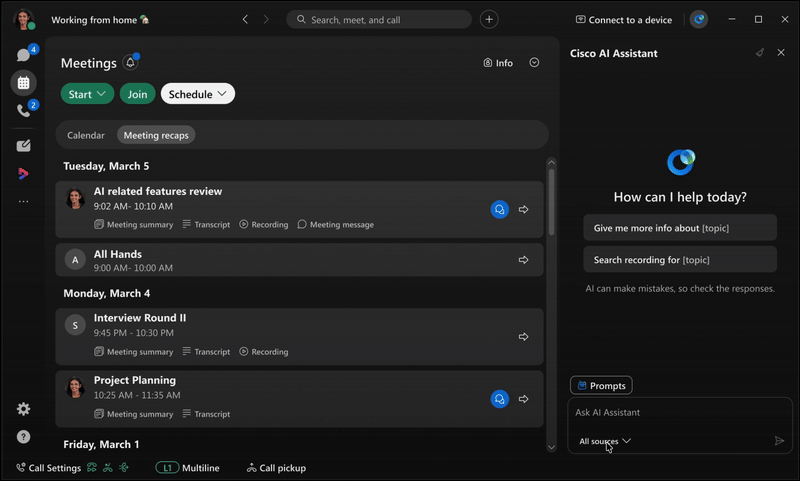Open AI related features review title
The image size is (800, 481).
158,191
